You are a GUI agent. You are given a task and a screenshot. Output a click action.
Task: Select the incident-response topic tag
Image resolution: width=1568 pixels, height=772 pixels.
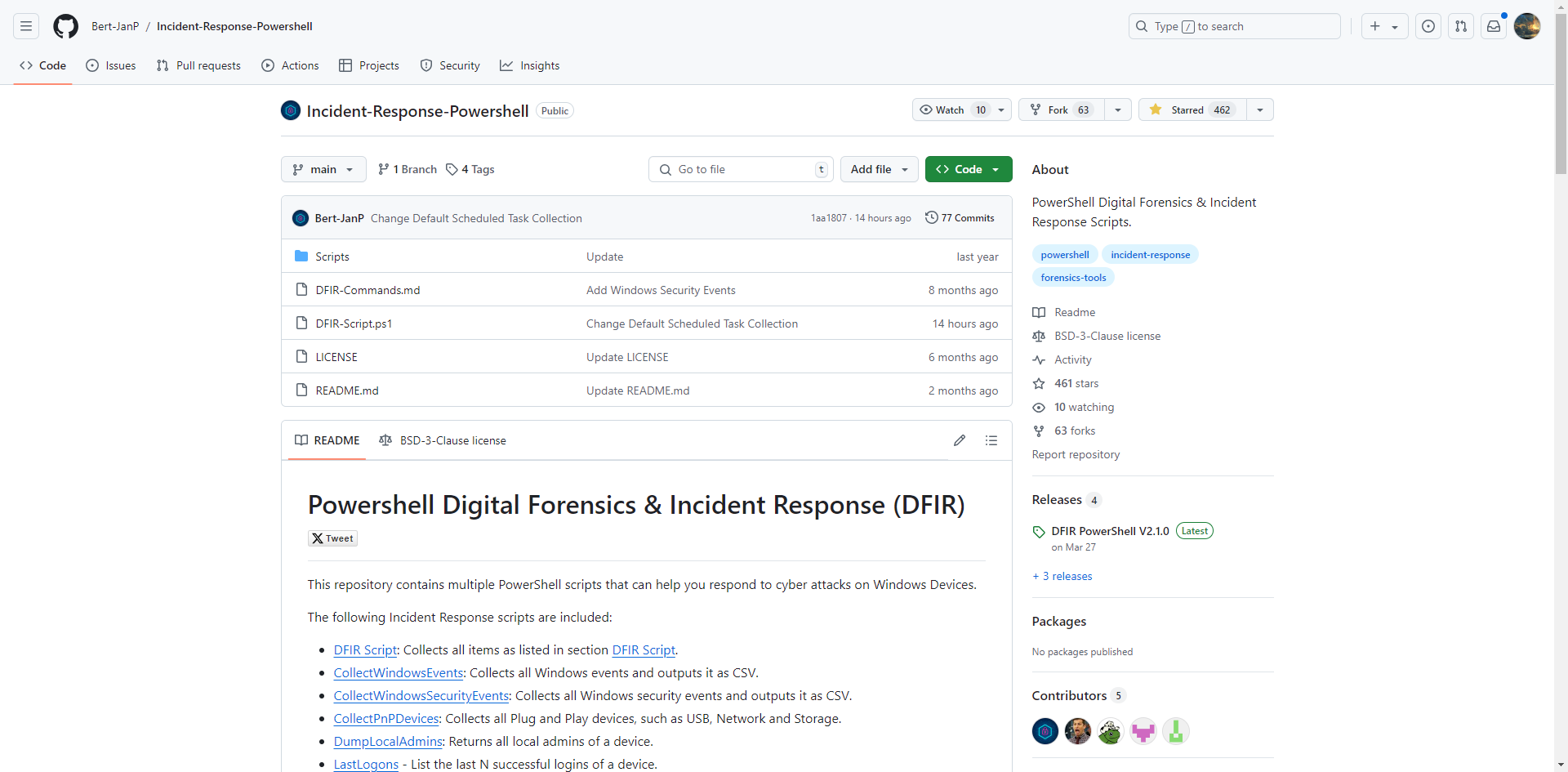[1150, 255]
